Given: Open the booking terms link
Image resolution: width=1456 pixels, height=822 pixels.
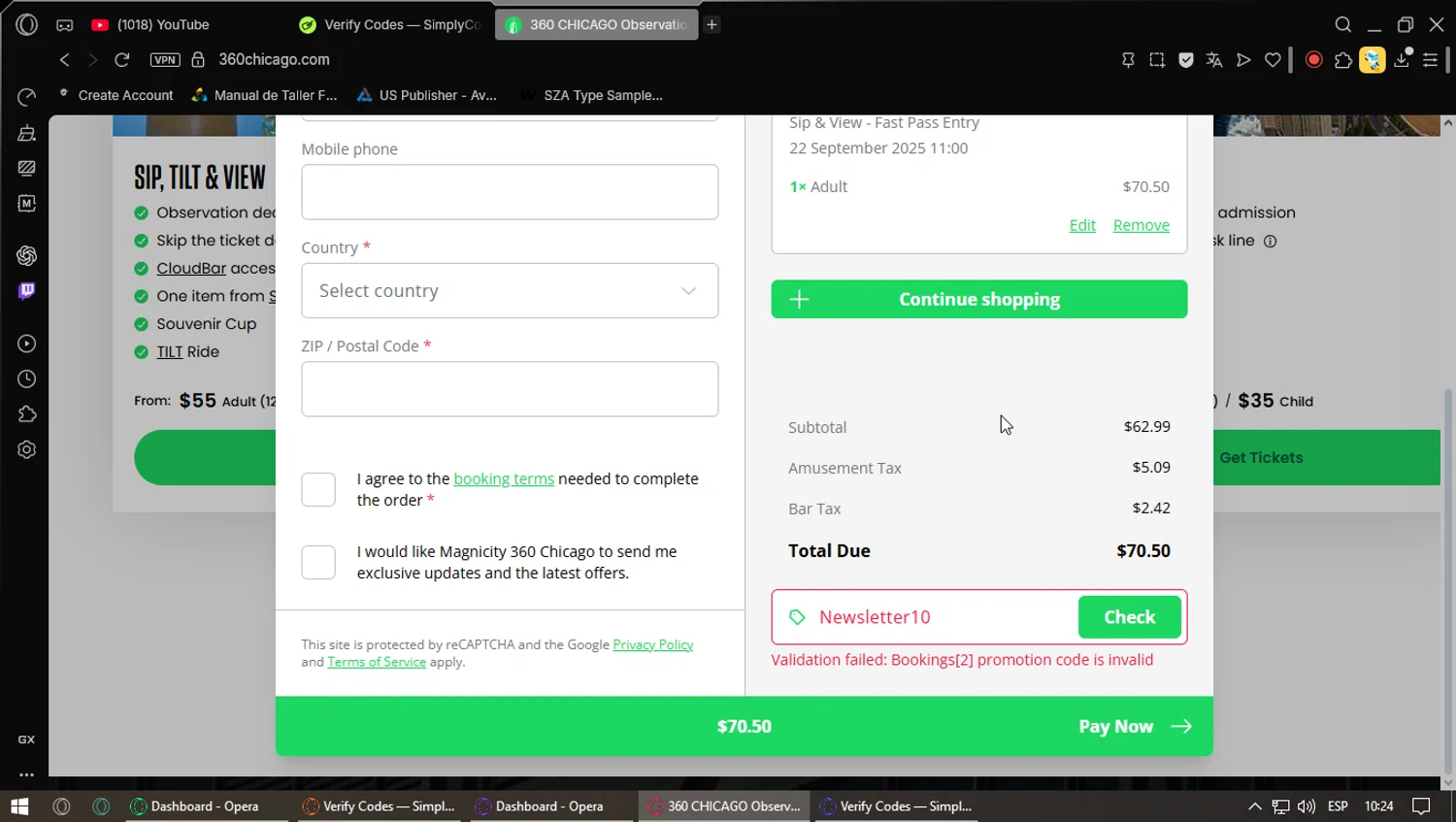Looking at the screenshot, I should click(504, 479).
